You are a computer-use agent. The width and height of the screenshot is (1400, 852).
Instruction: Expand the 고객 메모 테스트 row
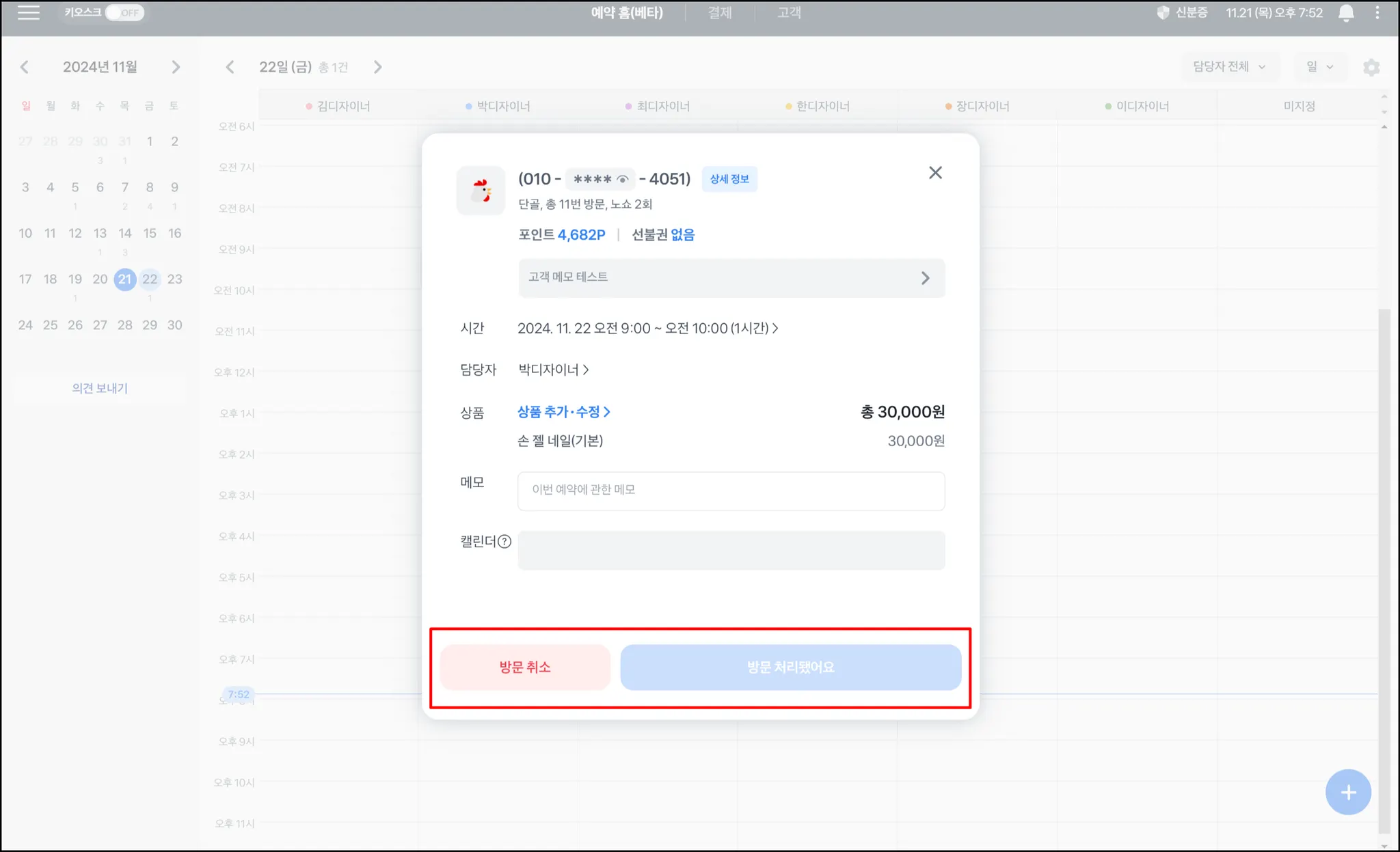731,277
